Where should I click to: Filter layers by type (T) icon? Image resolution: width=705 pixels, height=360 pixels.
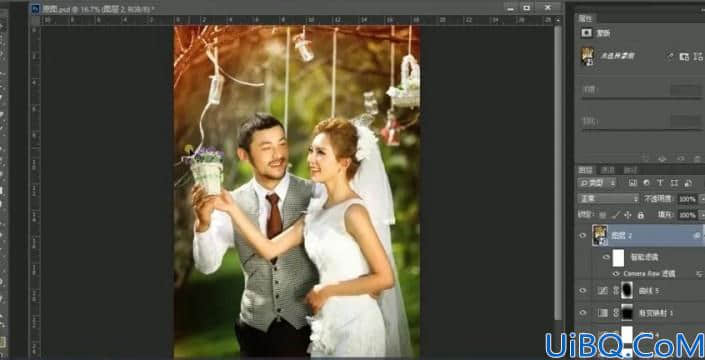click(660, 183)
